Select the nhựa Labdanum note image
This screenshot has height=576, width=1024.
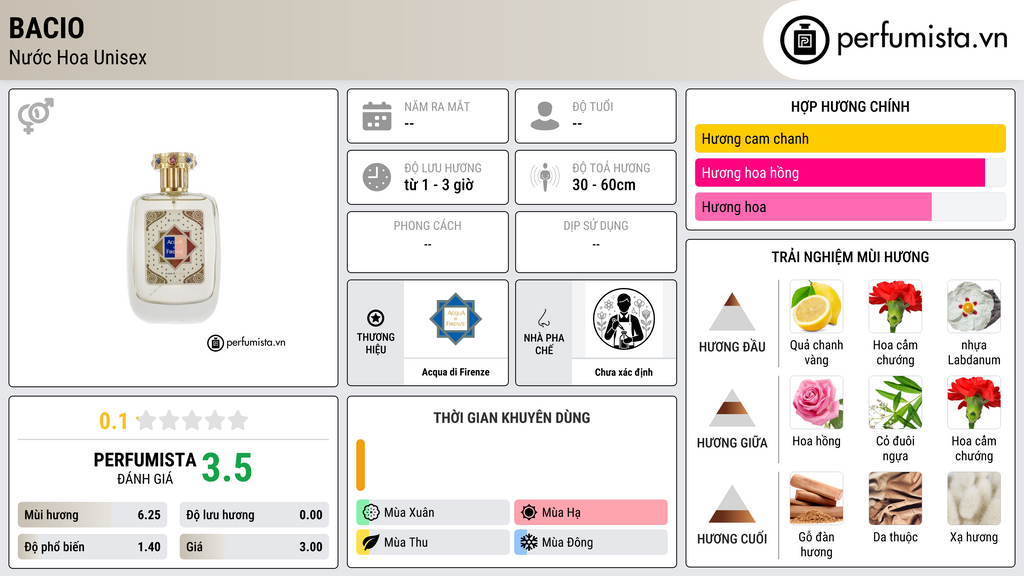click(x=974, y=306)
